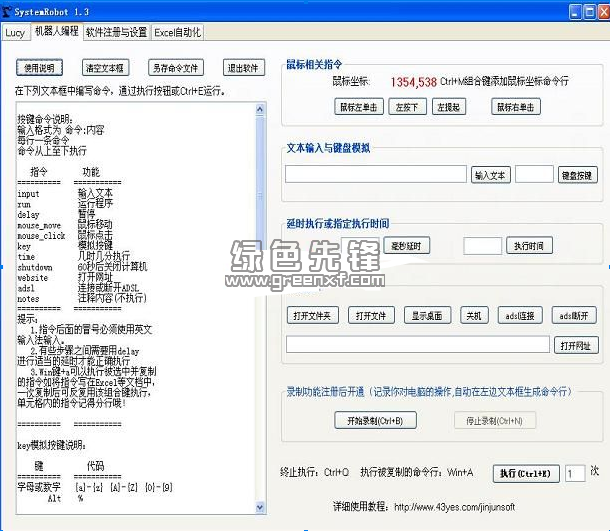Add a 鼠标左单击 mouse command

358,106
